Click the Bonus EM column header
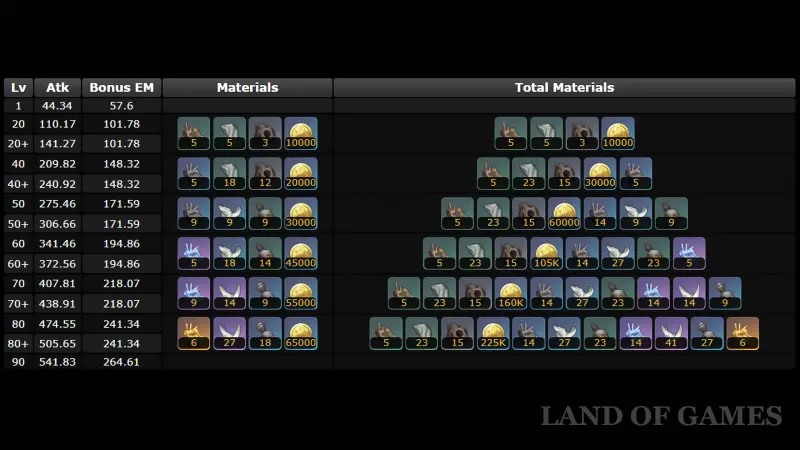 [x=121, y=88]
